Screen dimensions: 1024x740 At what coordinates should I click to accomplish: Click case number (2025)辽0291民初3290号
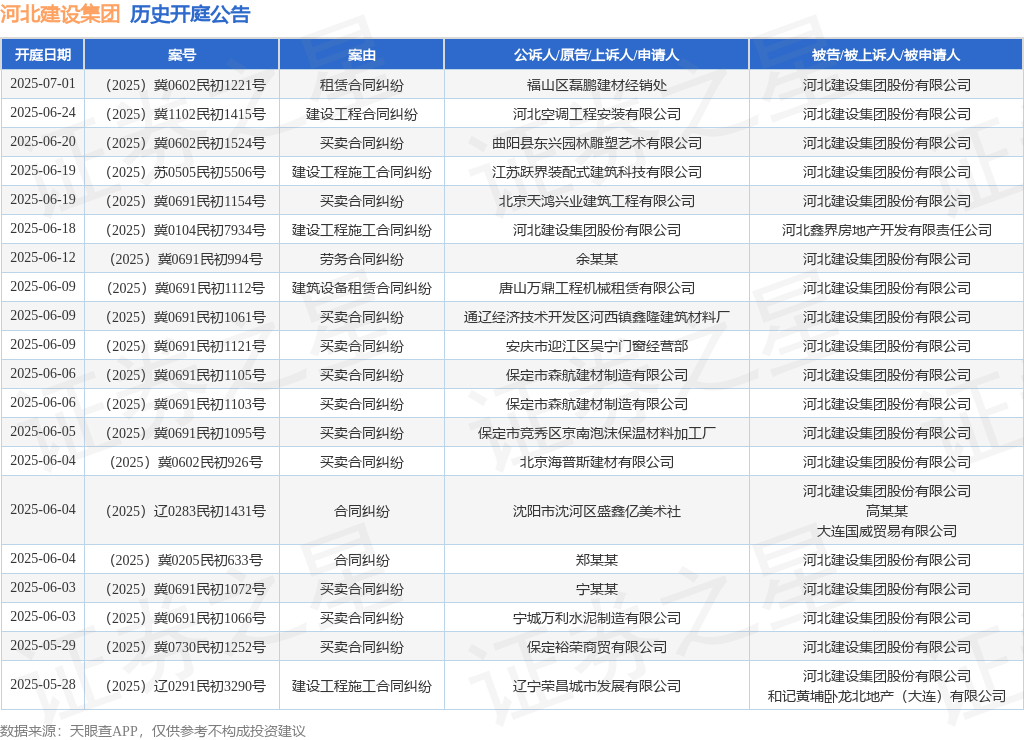click(185, 686)
